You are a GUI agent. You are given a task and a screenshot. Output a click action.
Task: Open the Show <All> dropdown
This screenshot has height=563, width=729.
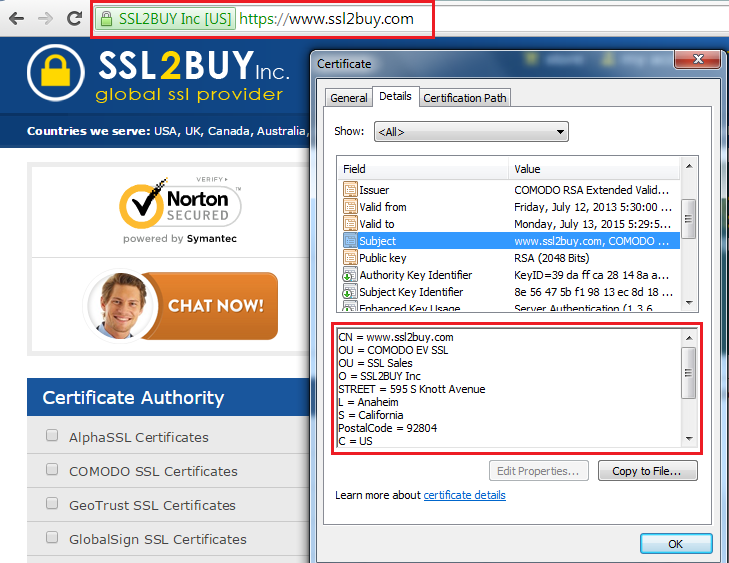click(x=471, y=132)
